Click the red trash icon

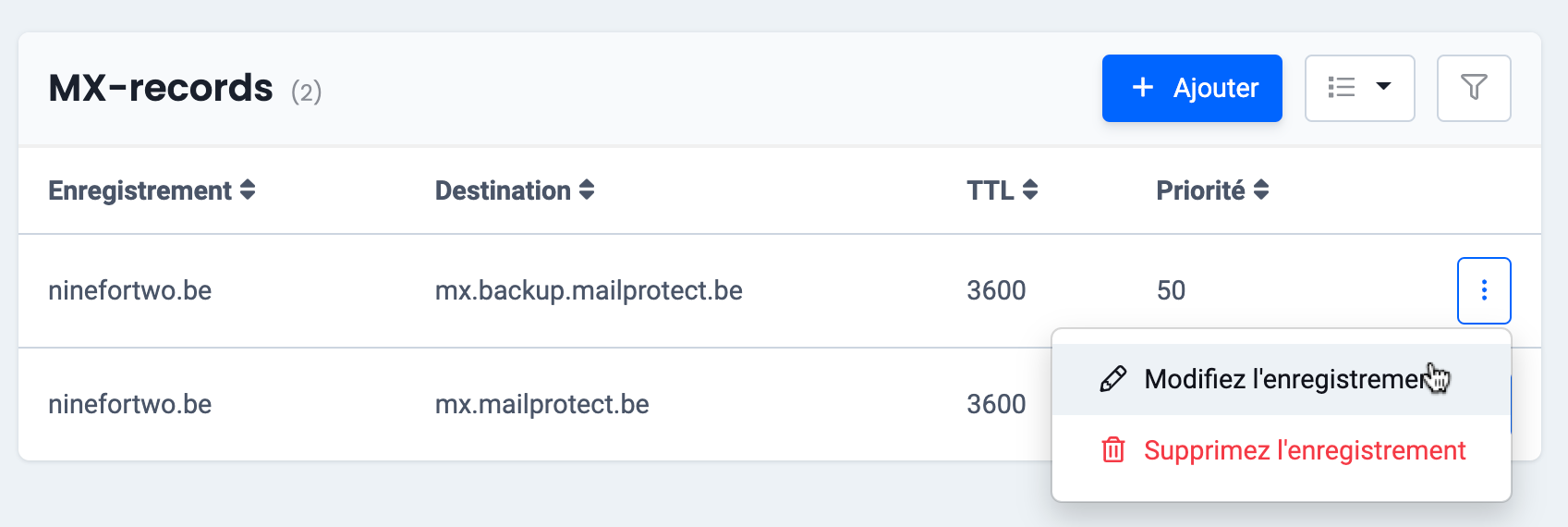click(x=1113, y=450)
